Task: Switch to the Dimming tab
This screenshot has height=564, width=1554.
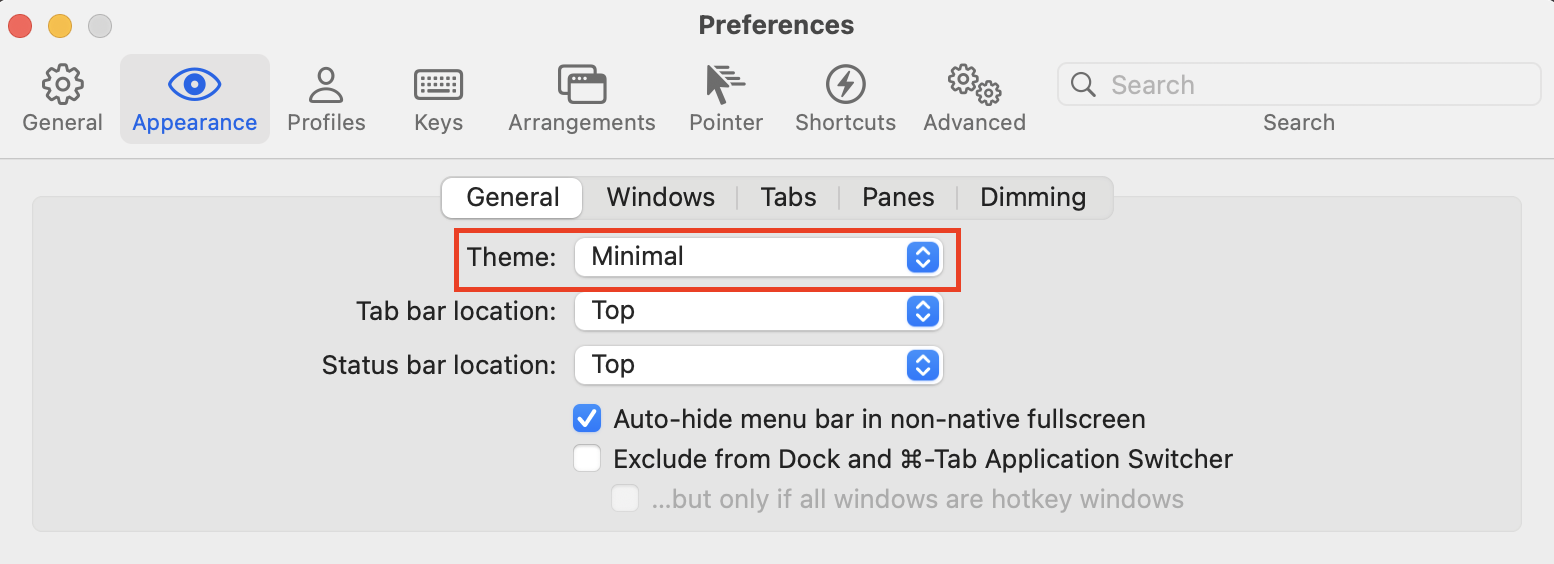Action: 1033,197
